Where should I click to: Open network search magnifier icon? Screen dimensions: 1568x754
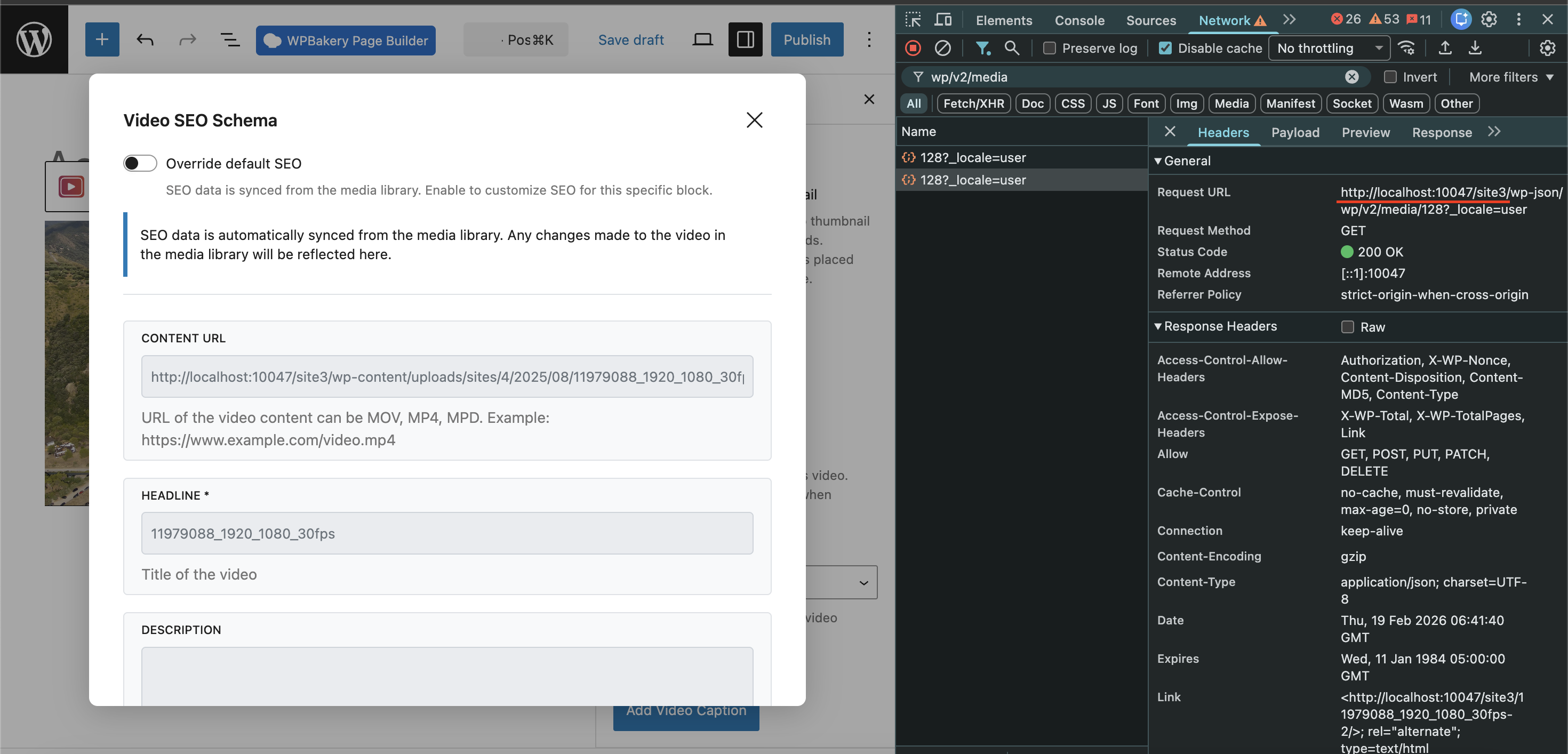tap(1012, 48)
